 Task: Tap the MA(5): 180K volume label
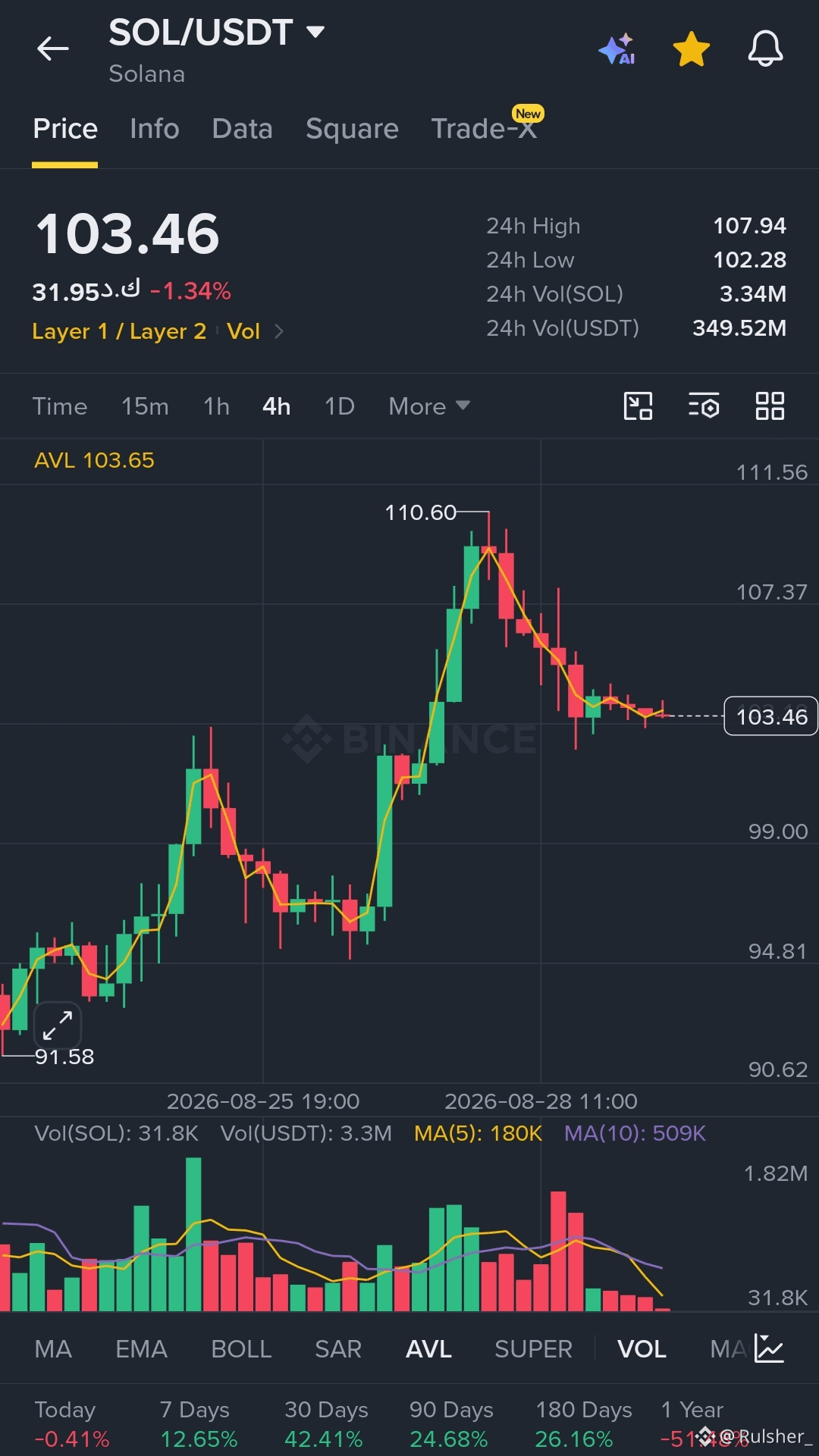(x=478, y=1133)
